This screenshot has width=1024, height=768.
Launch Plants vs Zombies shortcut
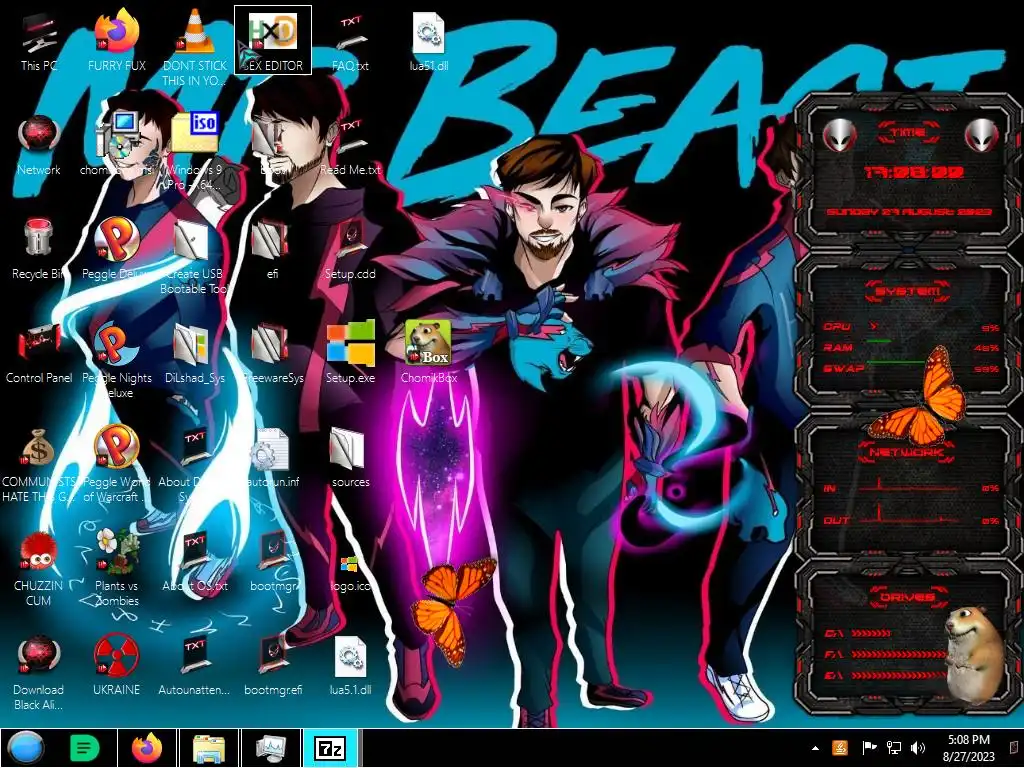(x=116, y=568)
